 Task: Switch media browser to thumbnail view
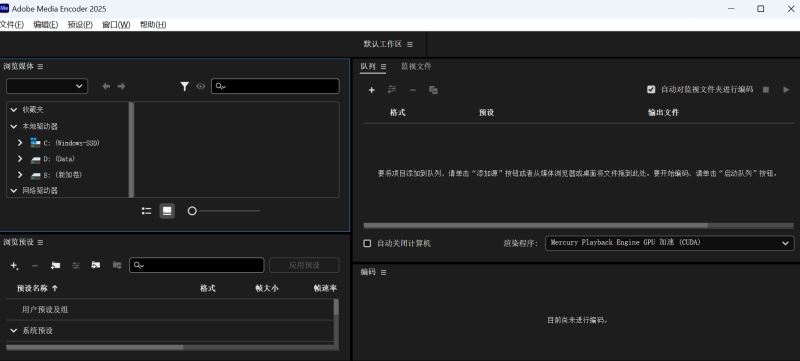(167, 211)
